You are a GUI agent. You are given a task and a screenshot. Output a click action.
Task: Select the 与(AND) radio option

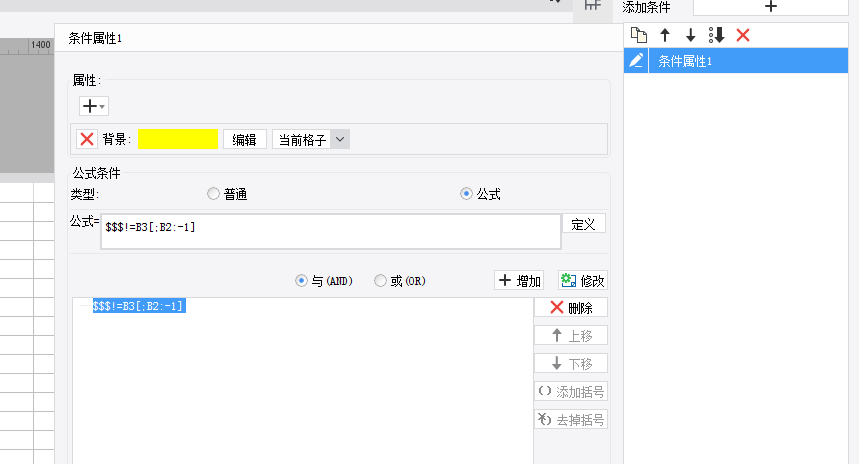(301, 280)
